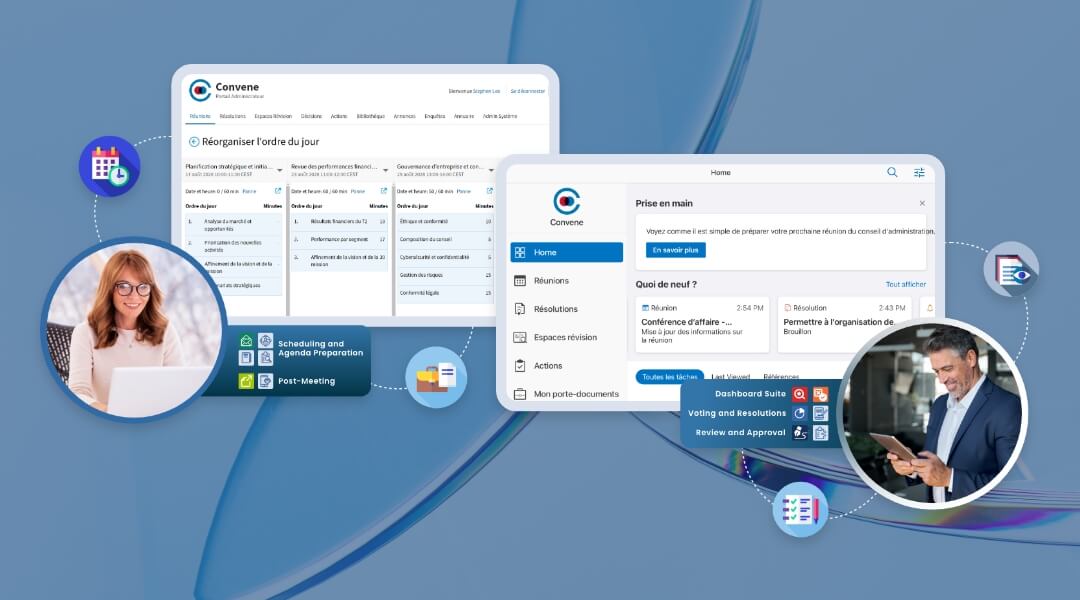The width and height of the screenshot is (1080, 600).
Task: Open the Annonces tab
Action: pyautogui.click(x=404, y=116)
